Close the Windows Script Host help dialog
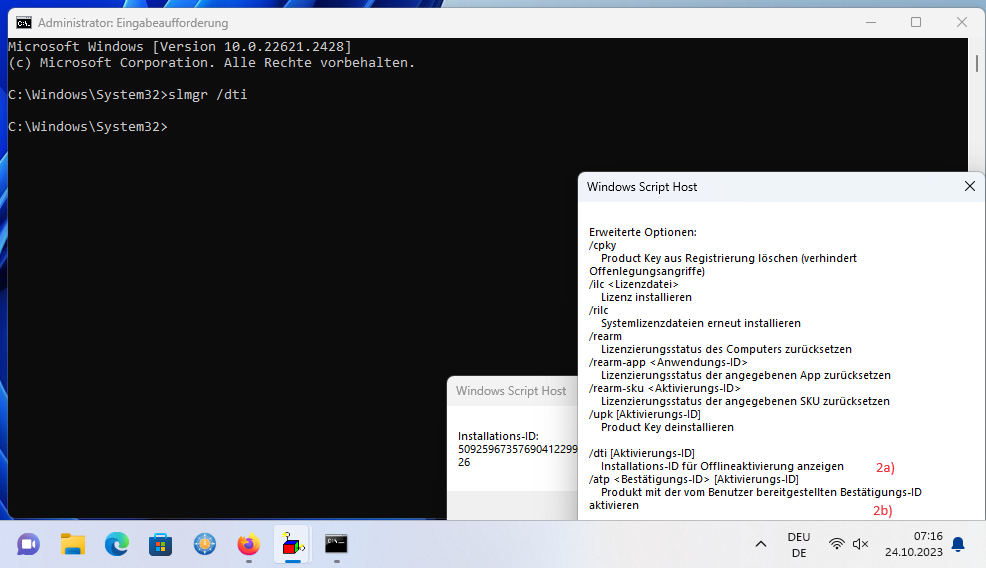The height and width of the screenshot is (568, 986). click(x=970, y=186)
